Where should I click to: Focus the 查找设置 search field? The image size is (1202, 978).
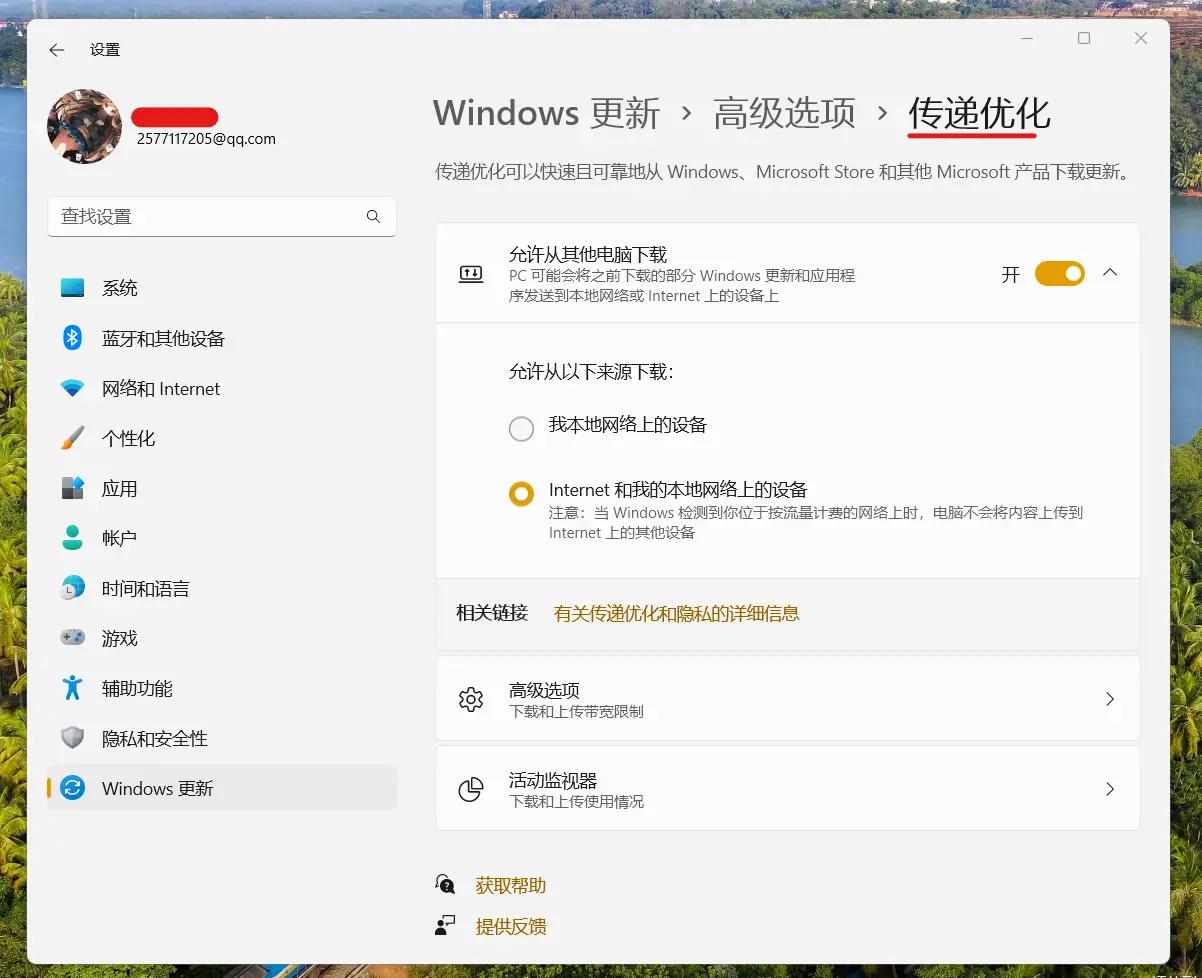222,217
